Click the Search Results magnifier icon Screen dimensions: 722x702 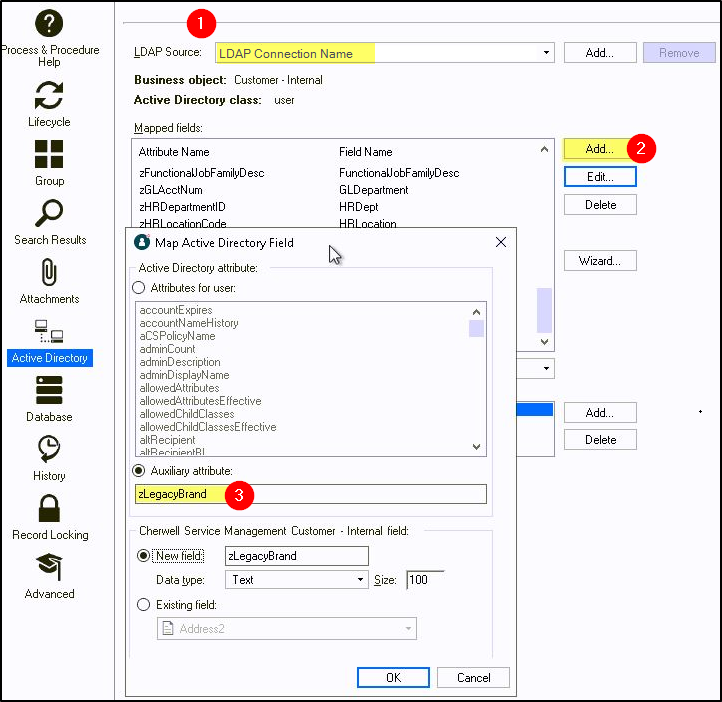coord(49,213)
